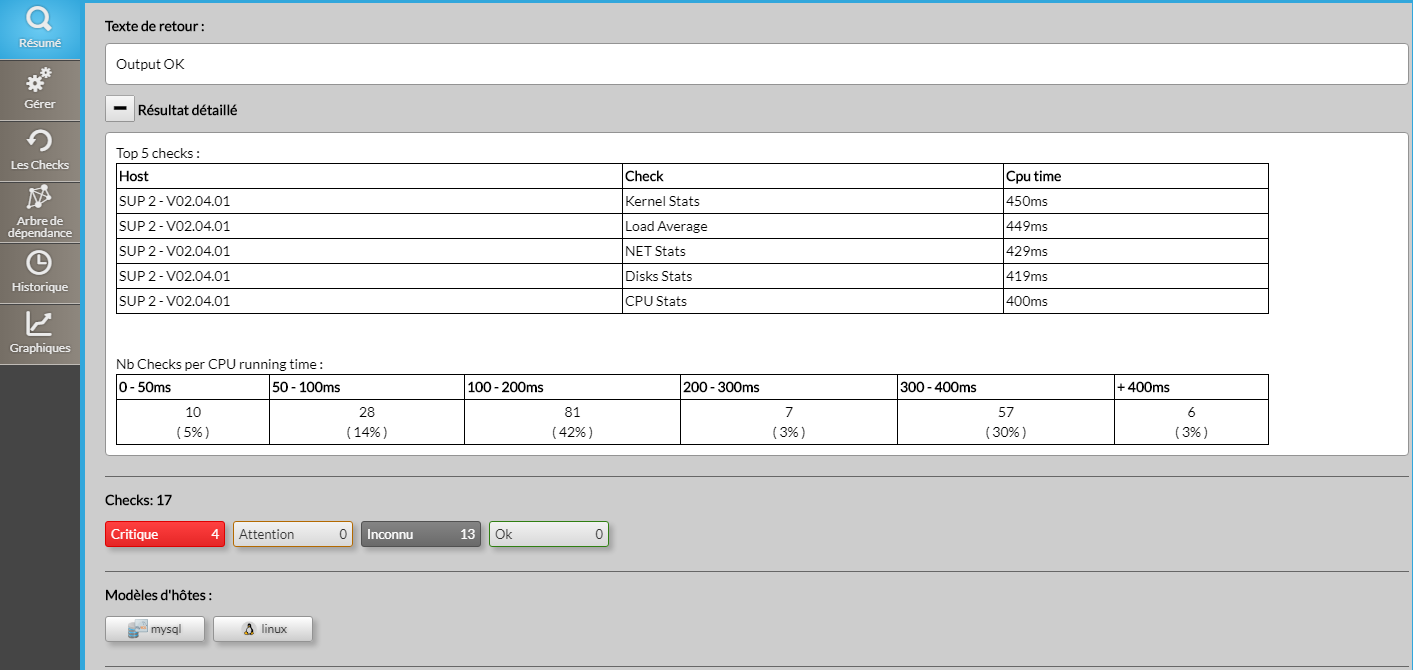Select the Output OK text field
The height and width of the screenshot is (670, 1413).
pyautogui.click(x=756, y=64)
